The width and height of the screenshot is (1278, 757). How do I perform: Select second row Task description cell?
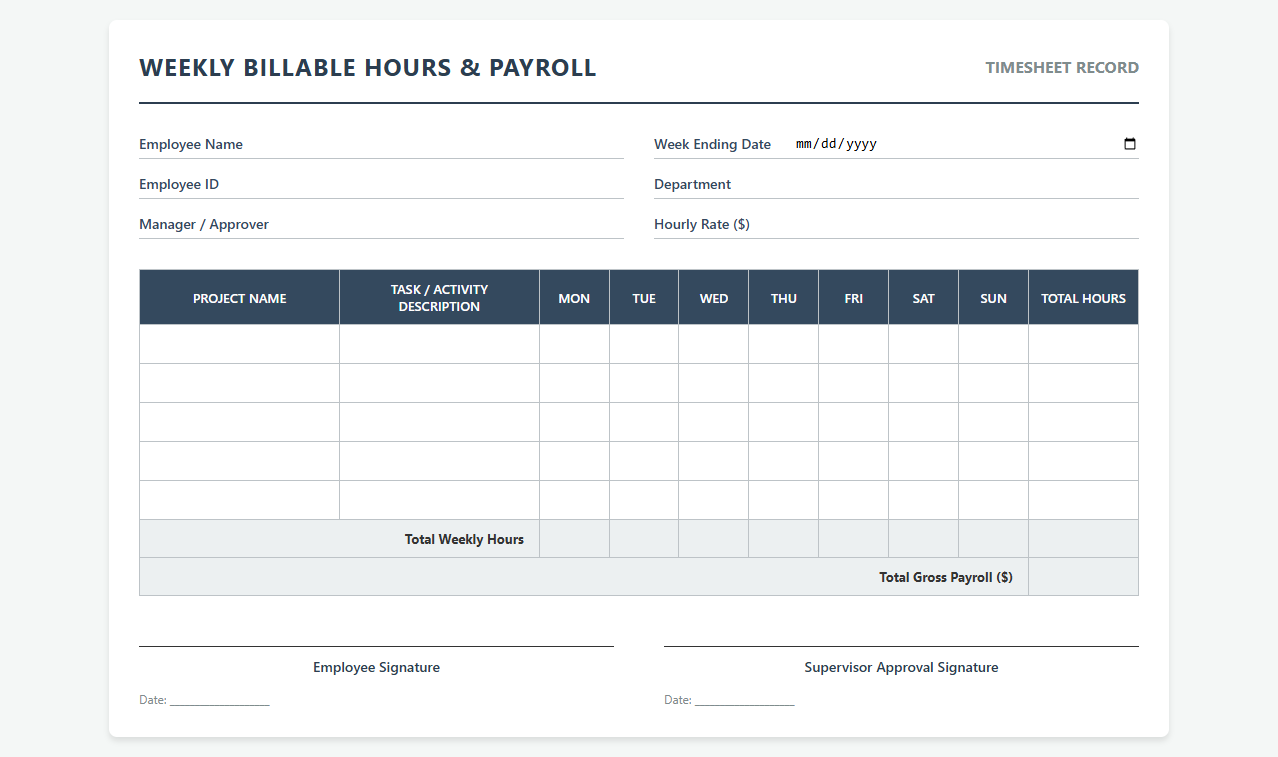[440, 383]
